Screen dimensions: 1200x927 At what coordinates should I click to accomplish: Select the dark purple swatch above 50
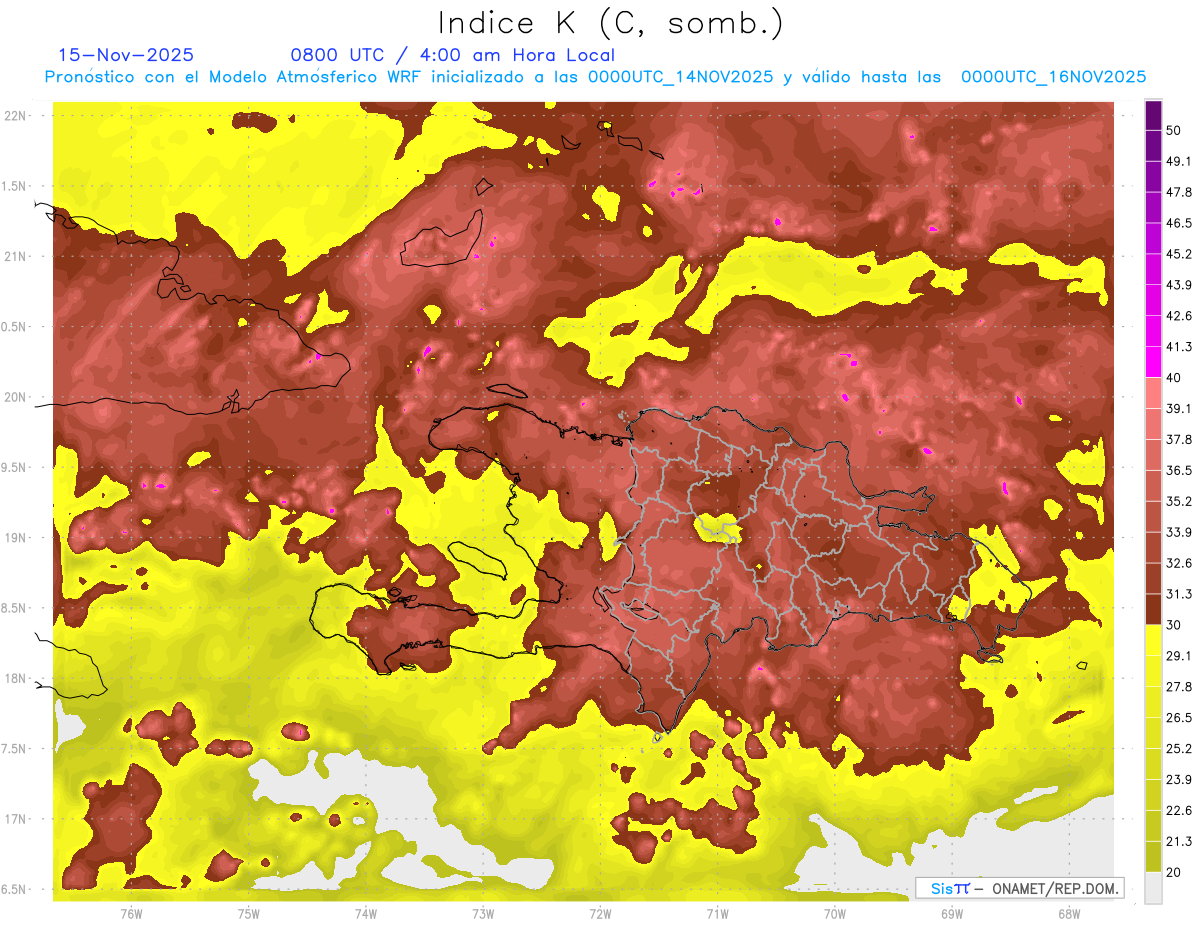click(1153, 115)
